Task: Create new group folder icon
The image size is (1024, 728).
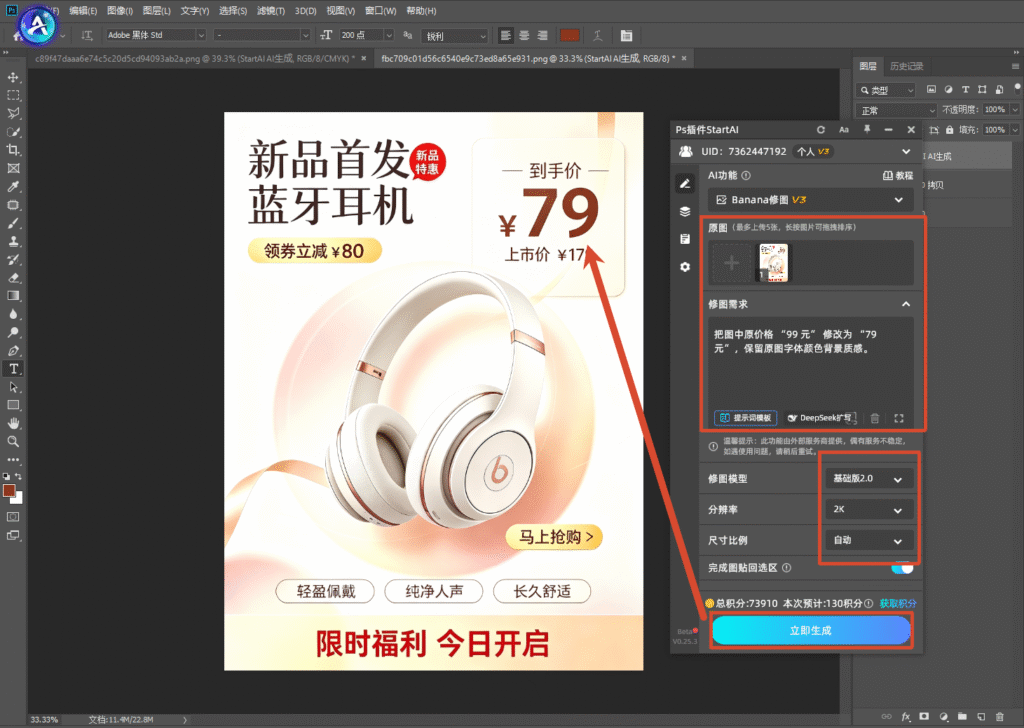Action: 962,717
